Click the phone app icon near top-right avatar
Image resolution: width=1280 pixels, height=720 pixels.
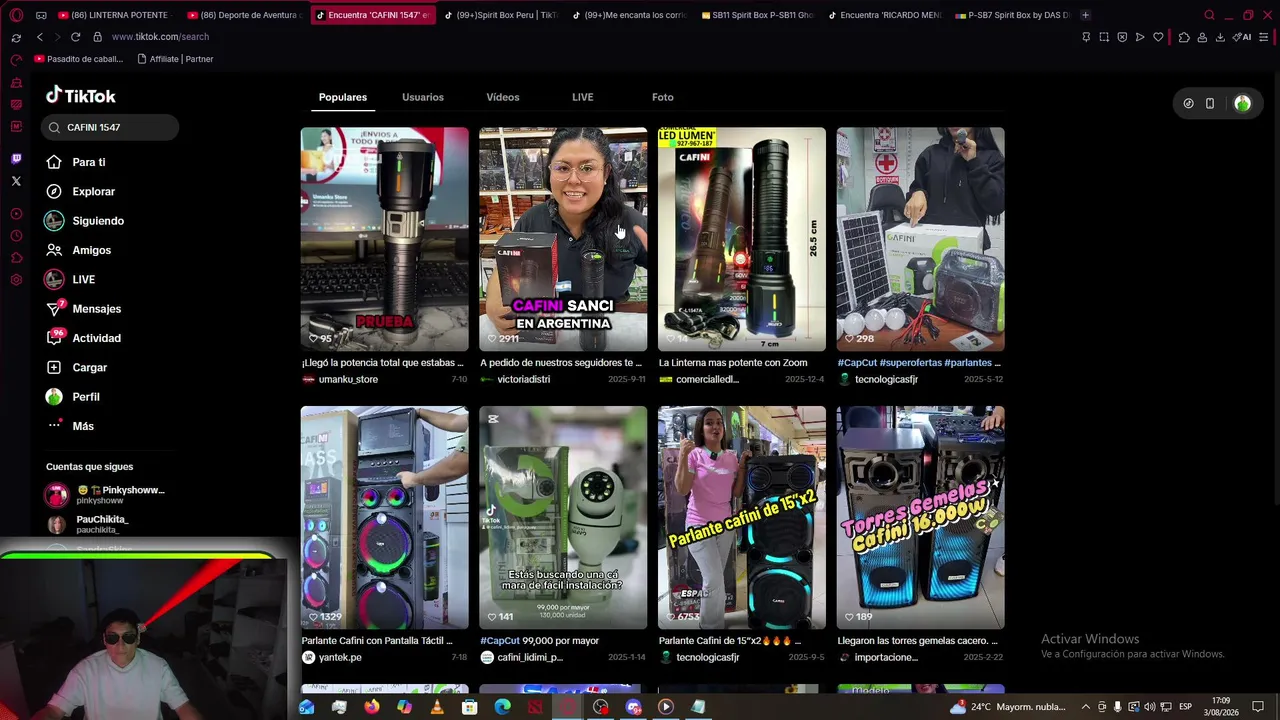click(x=1210, y=103)
